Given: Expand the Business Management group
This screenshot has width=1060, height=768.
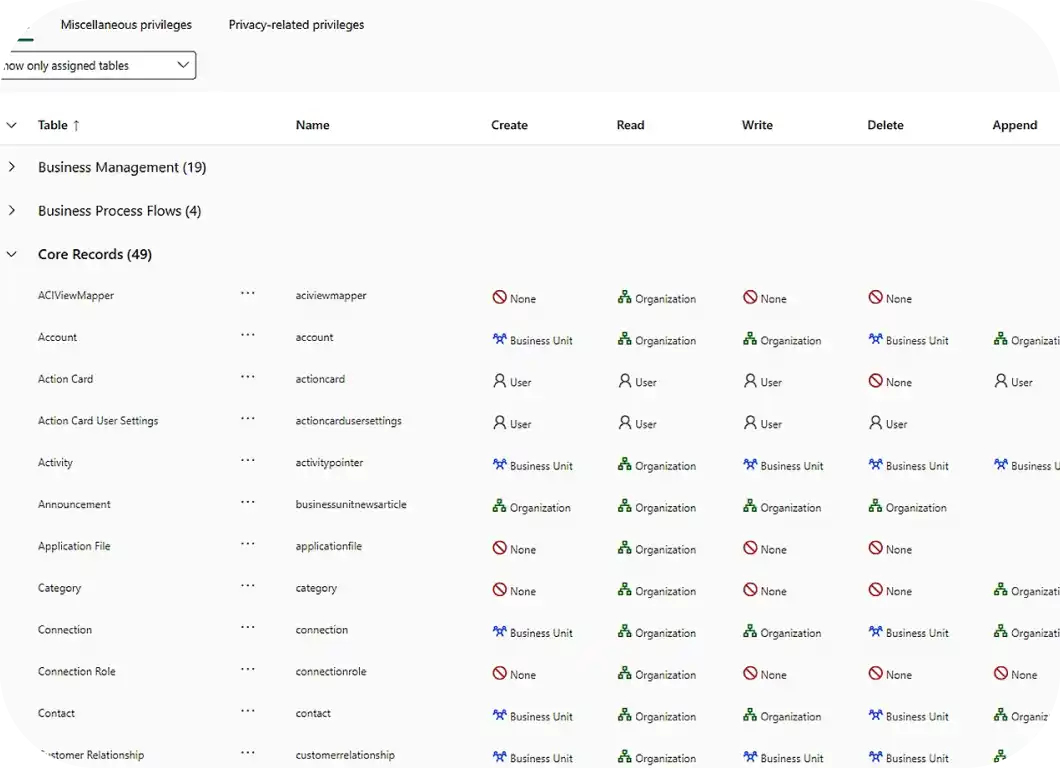Looking at the screenshot, I should [x=12, y=167].
